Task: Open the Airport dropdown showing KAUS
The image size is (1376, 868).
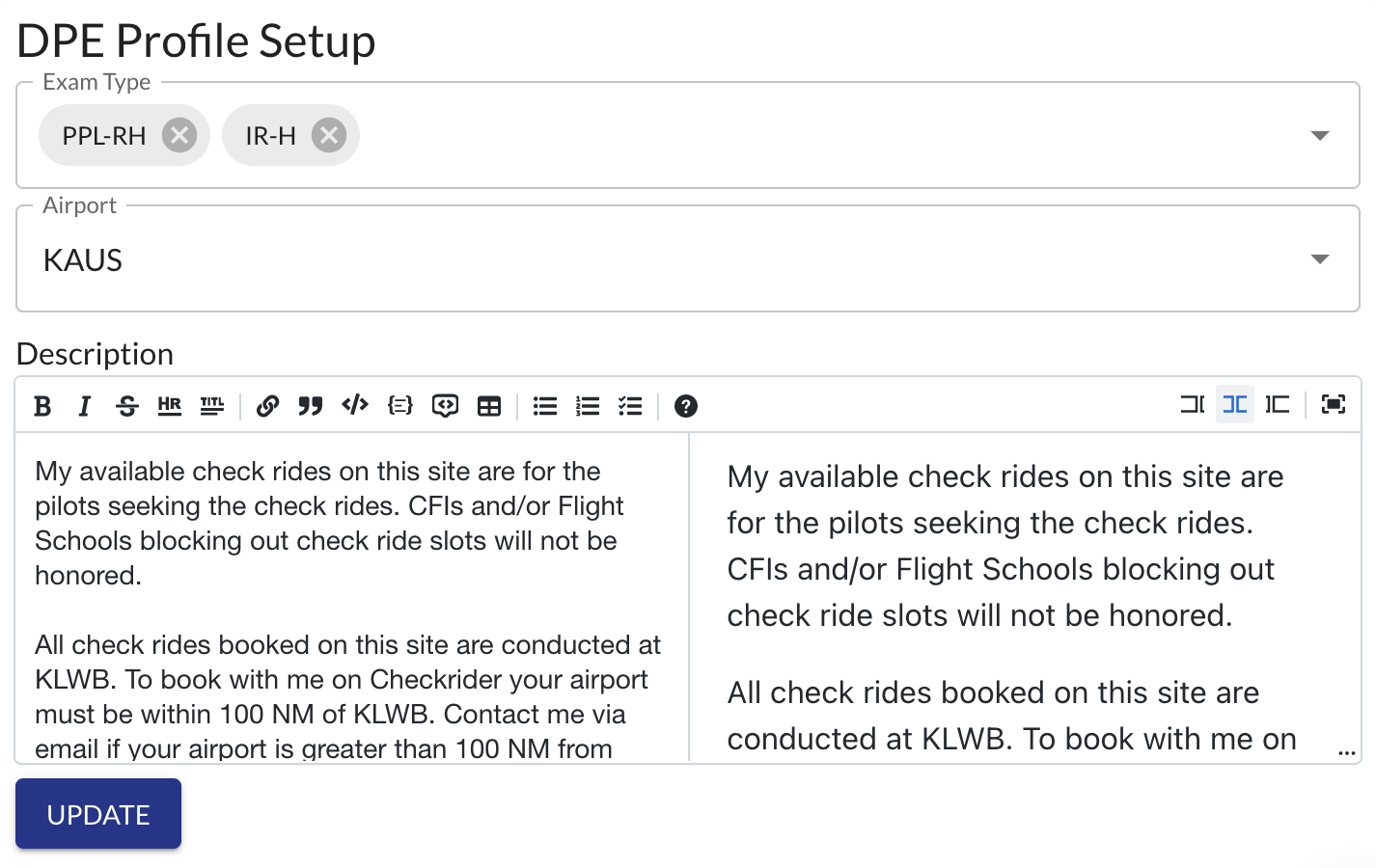Action: 1320,259
